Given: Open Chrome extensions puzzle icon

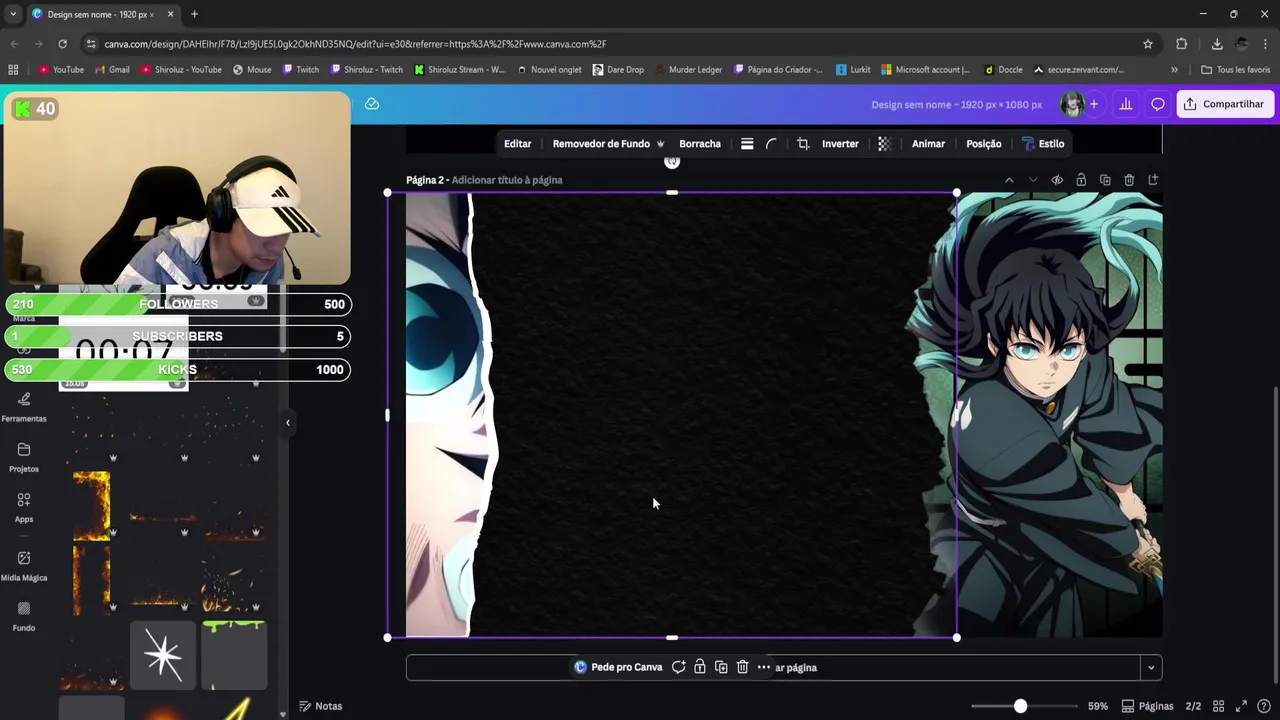Looking at the screenshot, I should [1182, 44].
